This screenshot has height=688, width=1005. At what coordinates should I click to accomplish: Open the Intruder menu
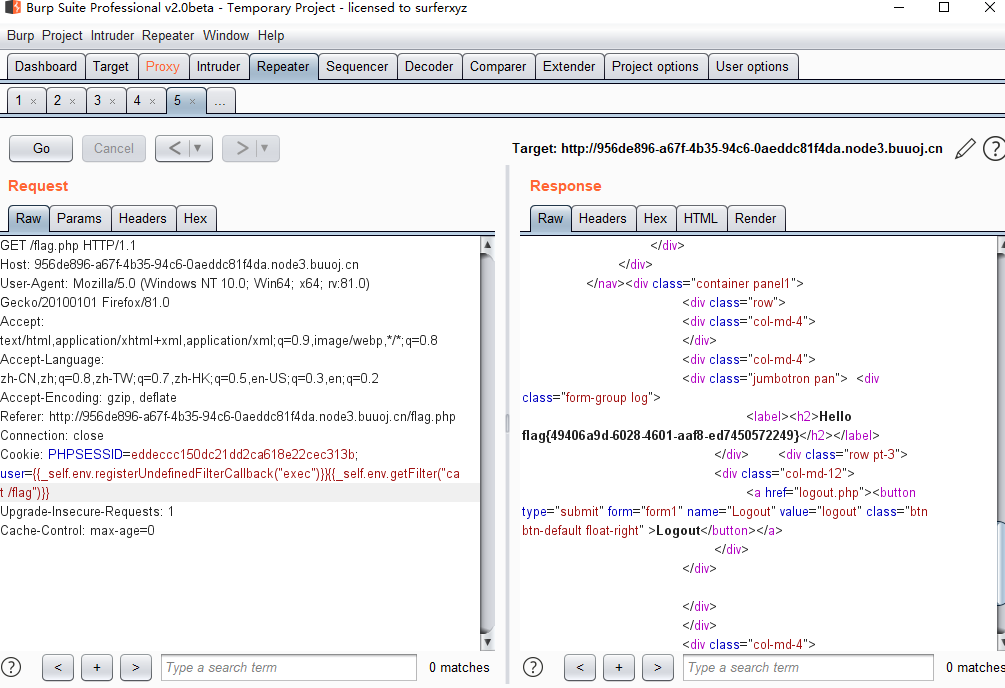tap(112, 36)
